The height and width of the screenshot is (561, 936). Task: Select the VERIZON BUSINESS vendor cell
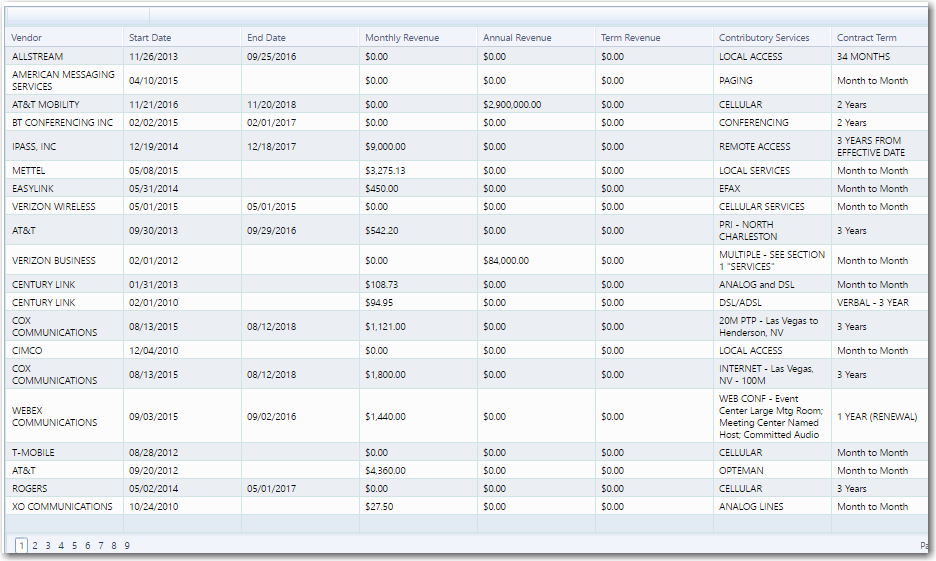[64, 260]
